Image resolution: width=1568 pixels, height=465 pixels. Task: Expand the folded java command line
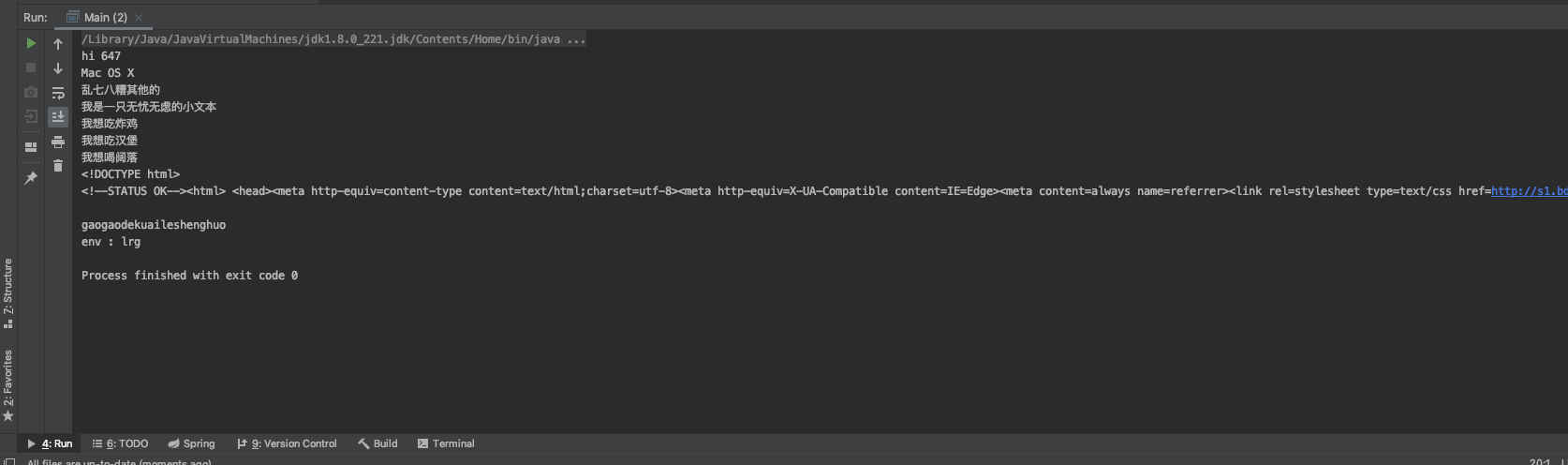(333, 39)
